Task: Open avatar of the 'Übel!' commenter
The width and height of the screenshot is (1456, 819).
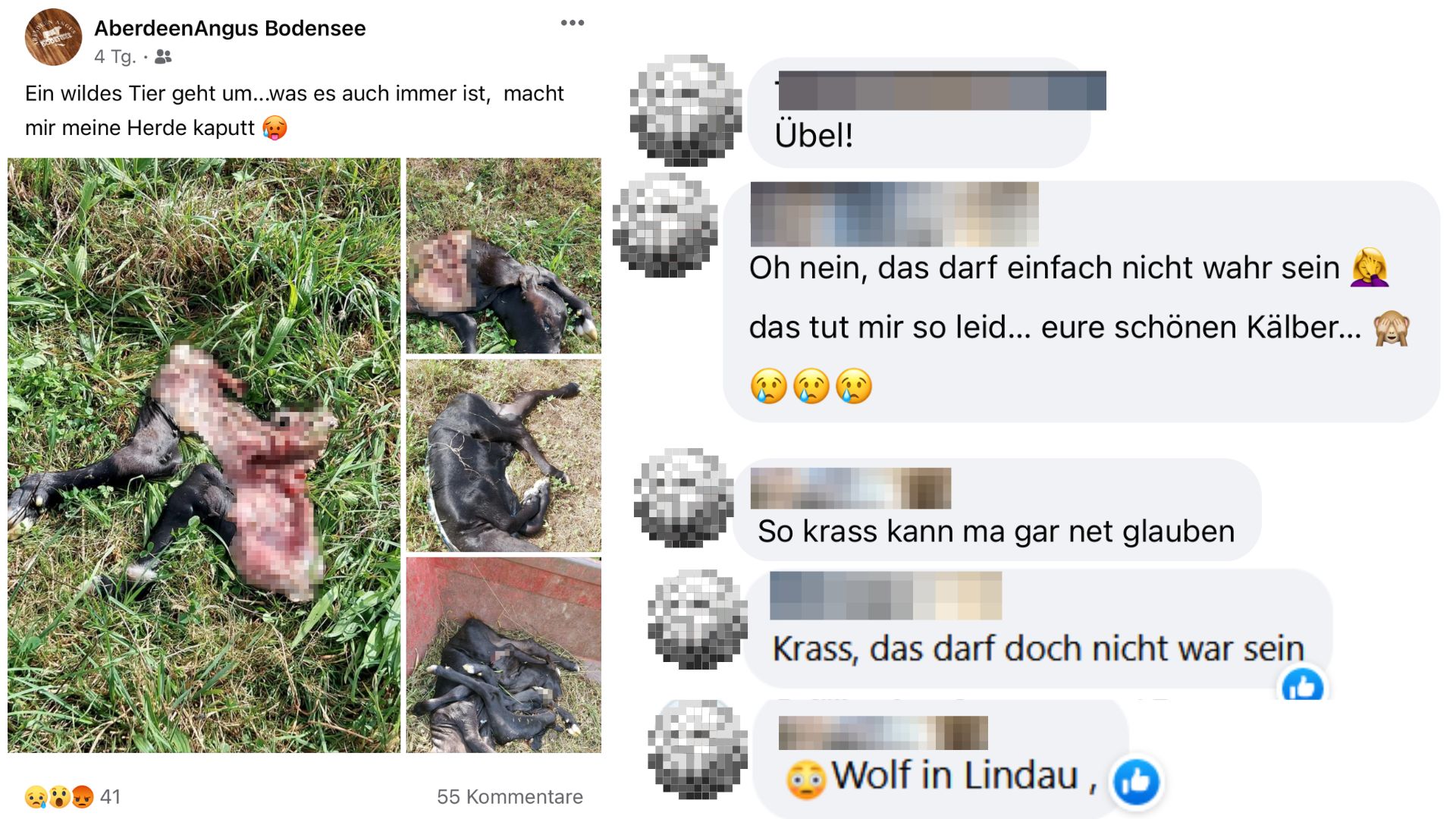Action: (686, 111)
